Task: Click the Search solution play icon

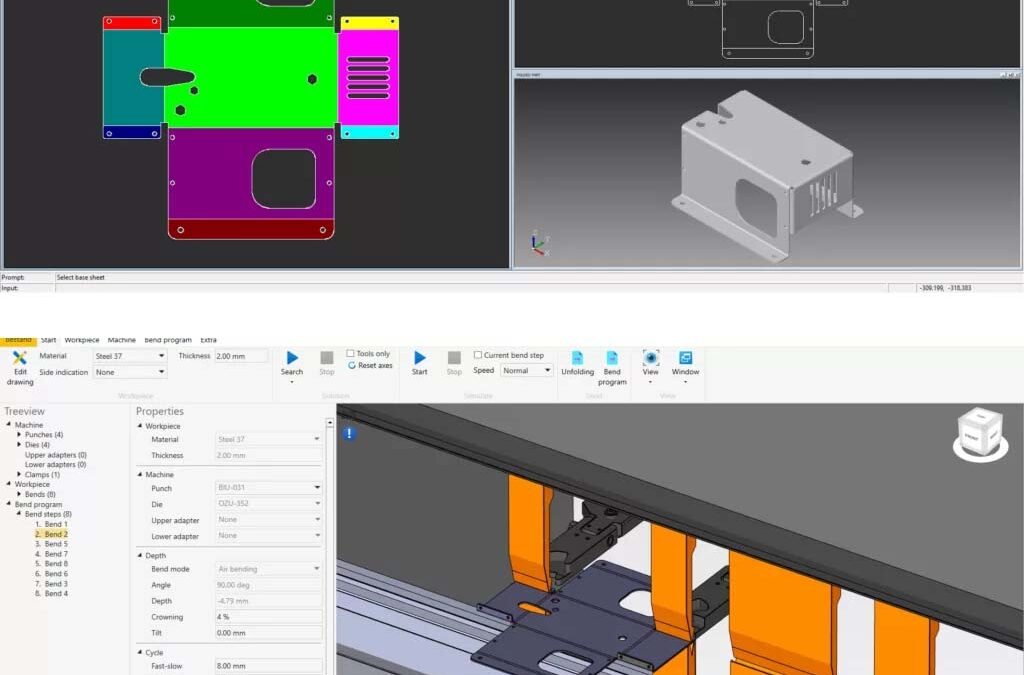Action: coord(292,358)
